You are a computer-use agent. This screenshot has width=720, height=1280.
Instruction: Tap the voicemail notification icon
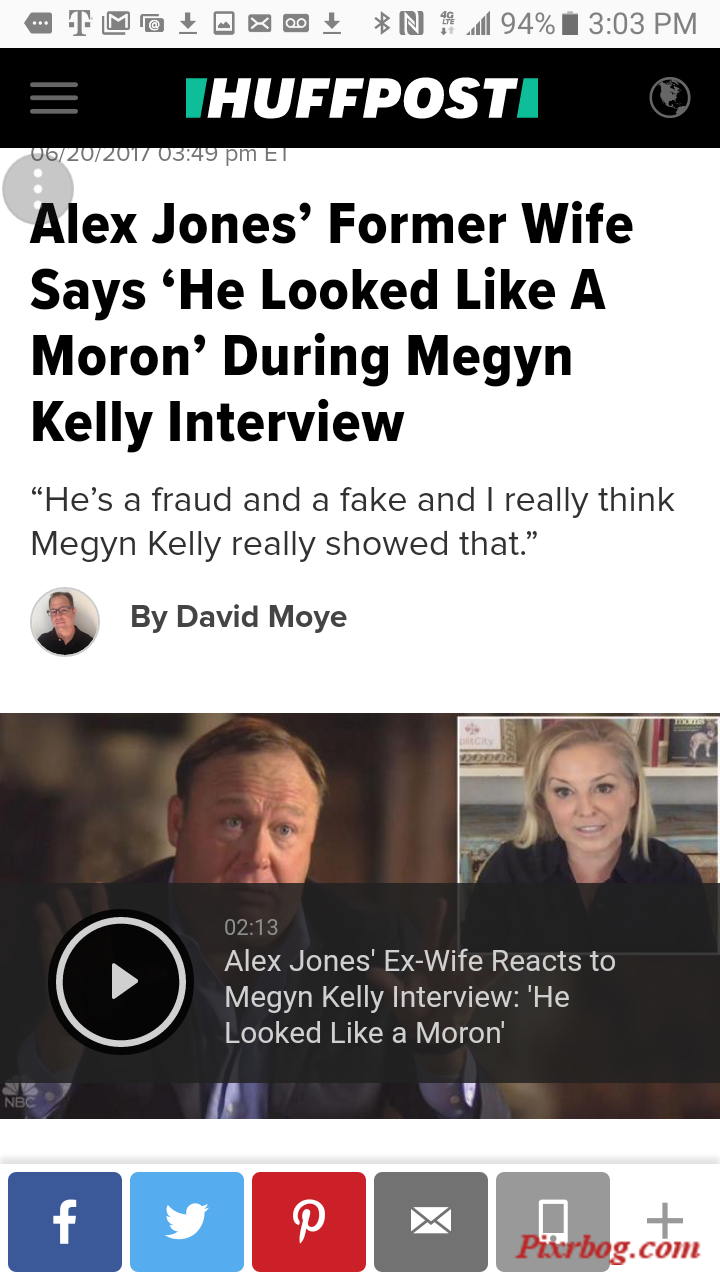click(x=296, y=23)
